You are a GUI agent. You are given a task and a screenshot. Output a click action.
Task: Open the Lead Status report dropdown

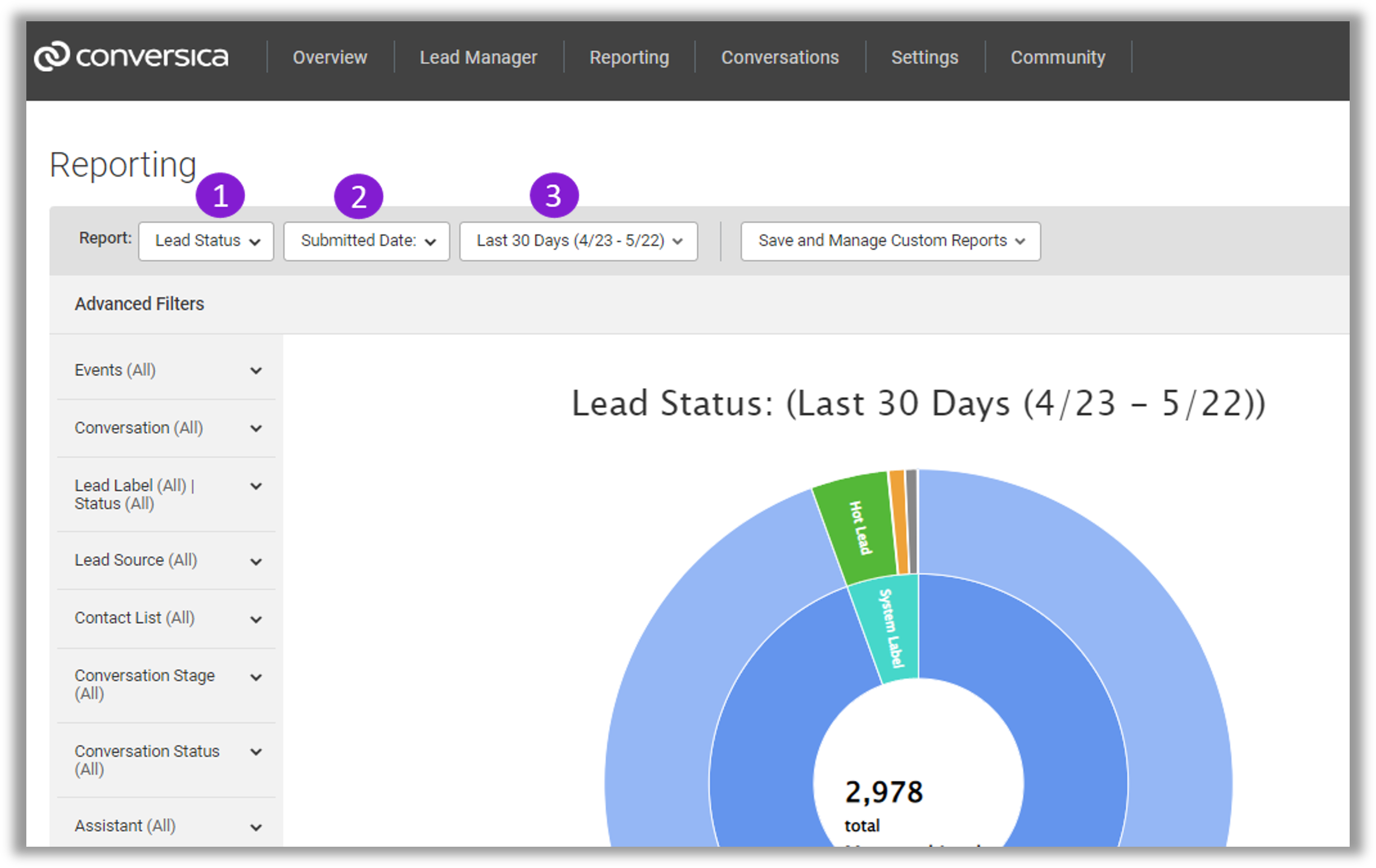click(x=206, y=241)
